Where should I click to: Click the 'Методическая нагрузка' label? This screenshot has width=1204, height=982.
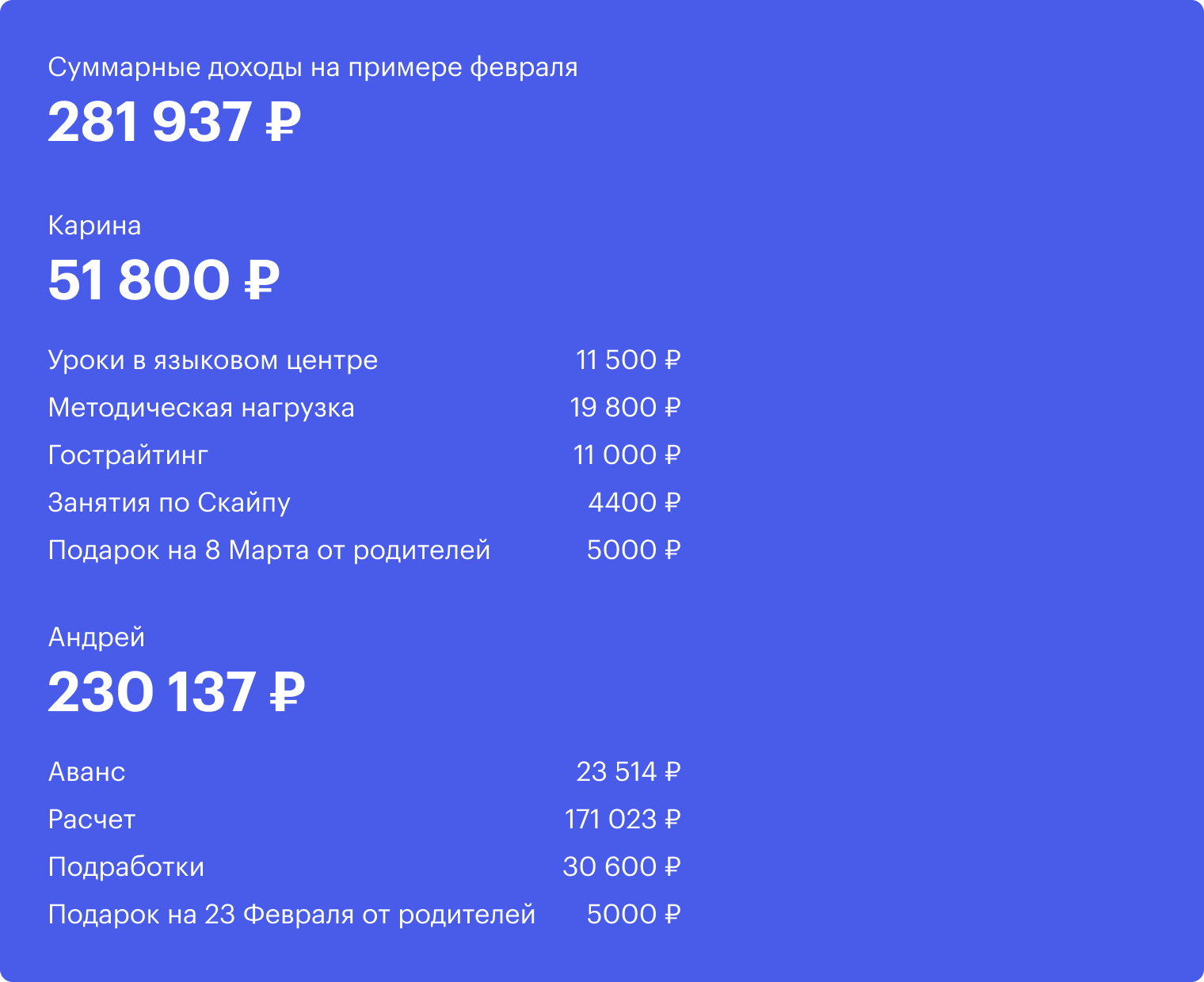[x=201, y=409]
